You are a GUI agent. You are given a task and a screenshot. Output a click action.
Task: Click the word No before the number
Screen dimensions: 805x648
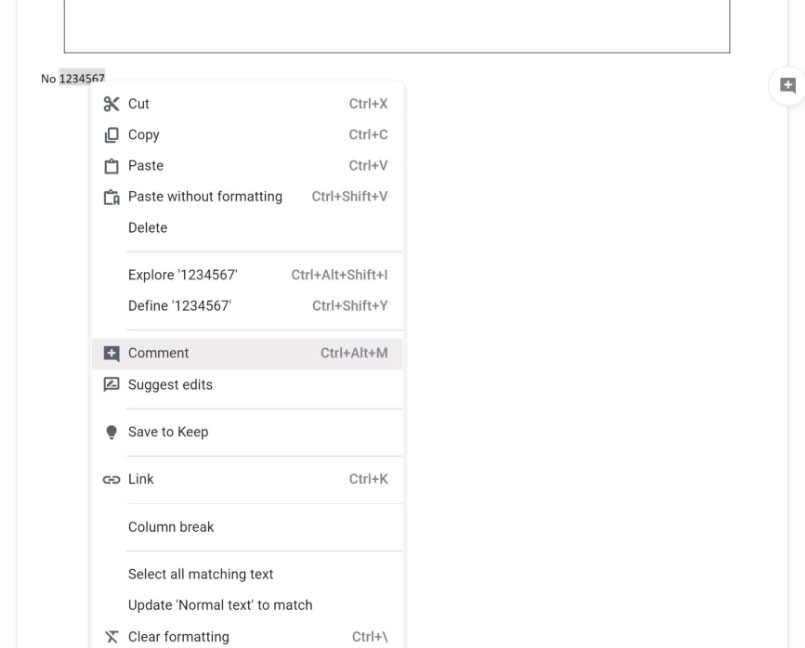[48, 79]
